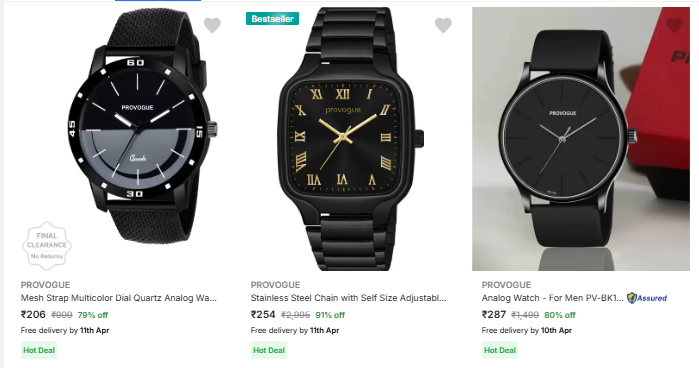This screenshot has height=368, width=699.
Task: Click the ₹287 price of third watch
Action: (x=493, y=314)
